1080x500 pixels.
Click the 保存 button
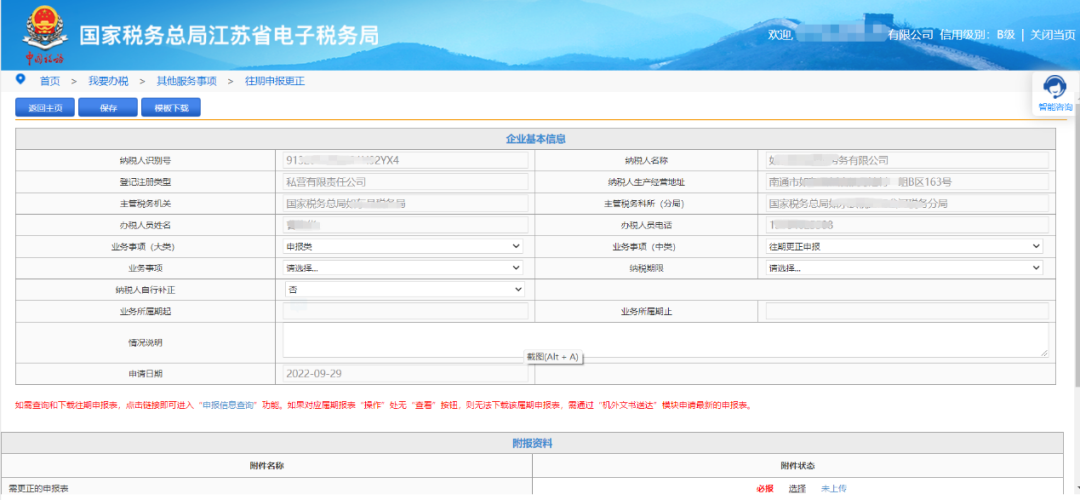click(108, 108)
